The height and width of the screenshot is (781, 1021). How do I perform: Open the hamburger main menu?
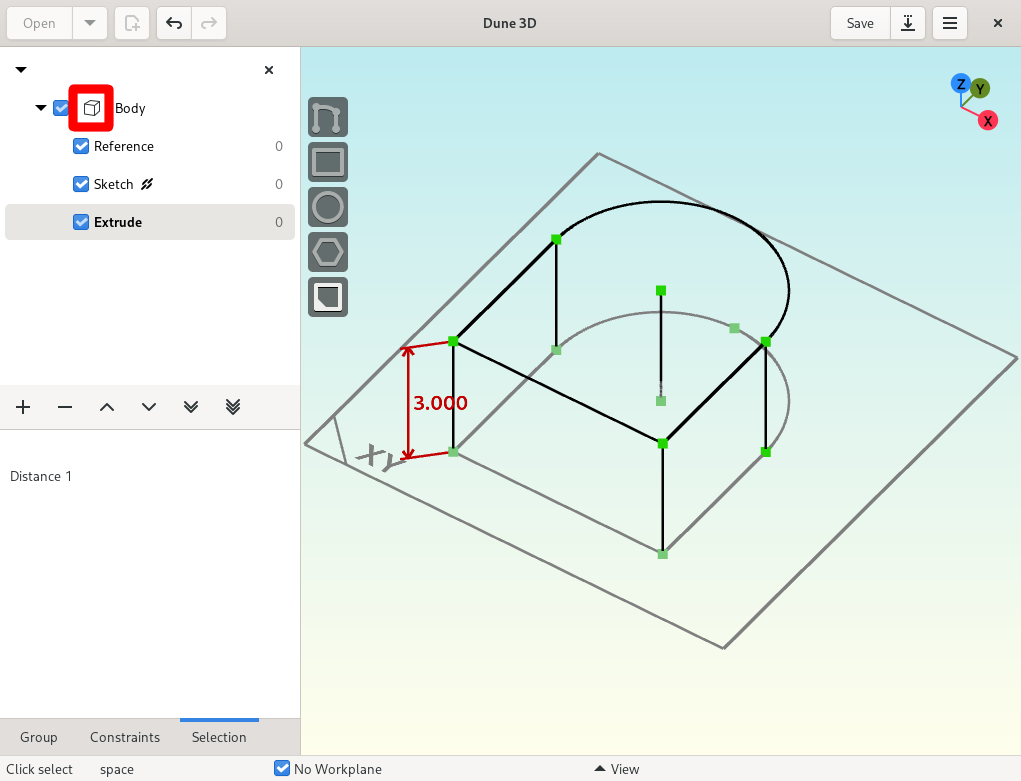pos(949,23)
